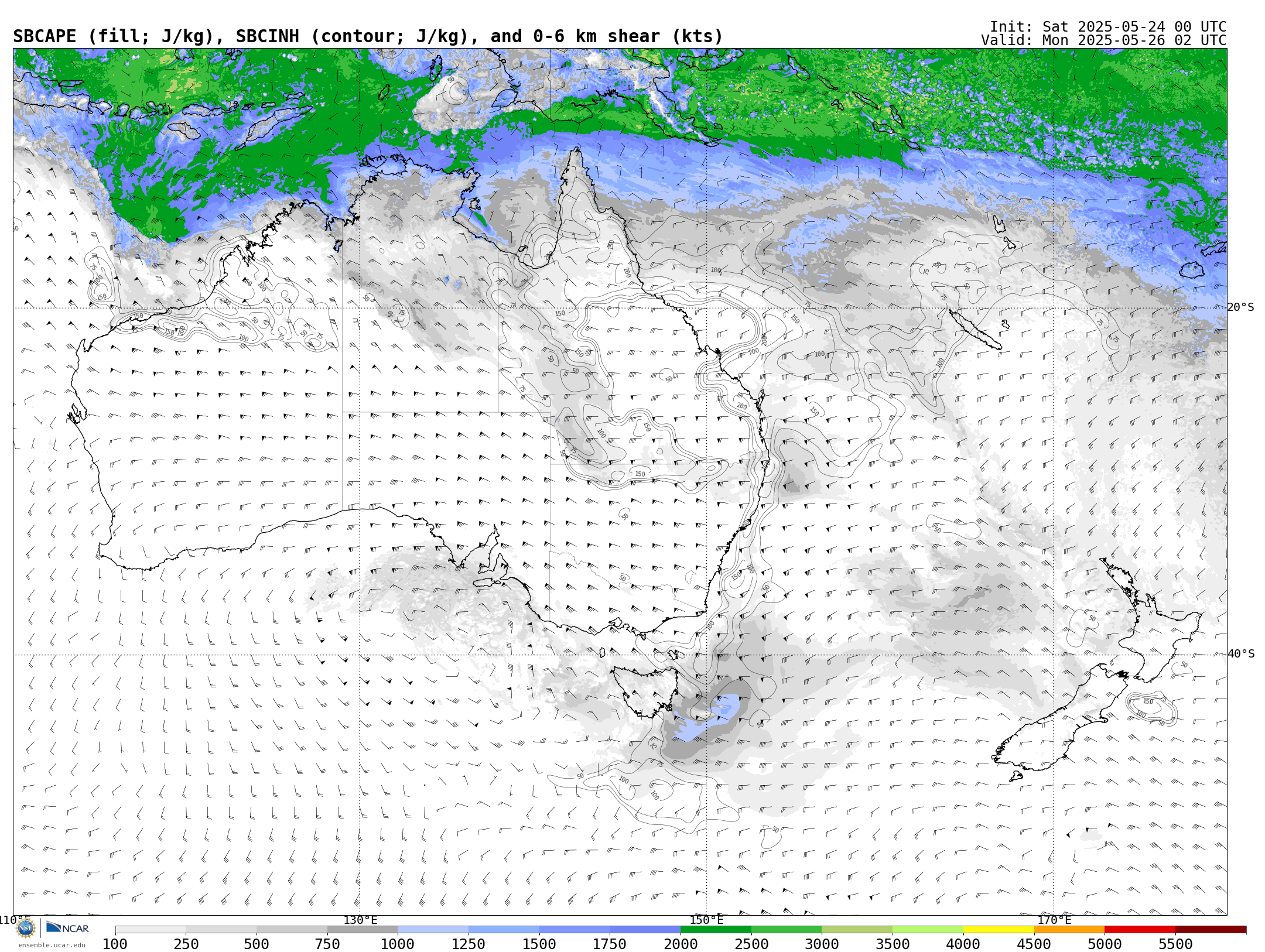Click the 2500 colorbar tick label

[751, 944]
